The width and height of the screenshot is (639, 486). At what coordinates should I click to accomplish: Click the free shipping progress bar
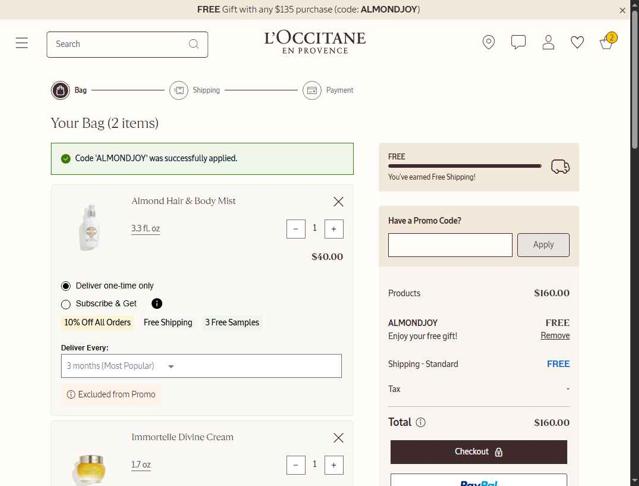[x=465, y=166]
